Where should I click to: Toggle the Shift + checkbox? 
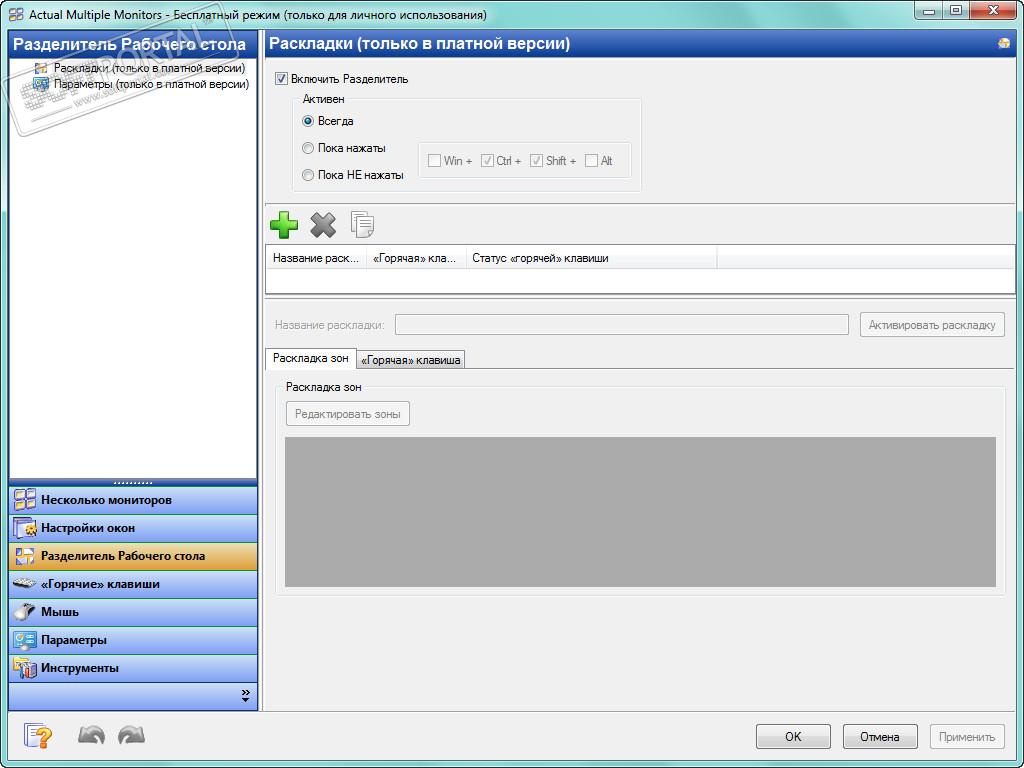(537, 161)
